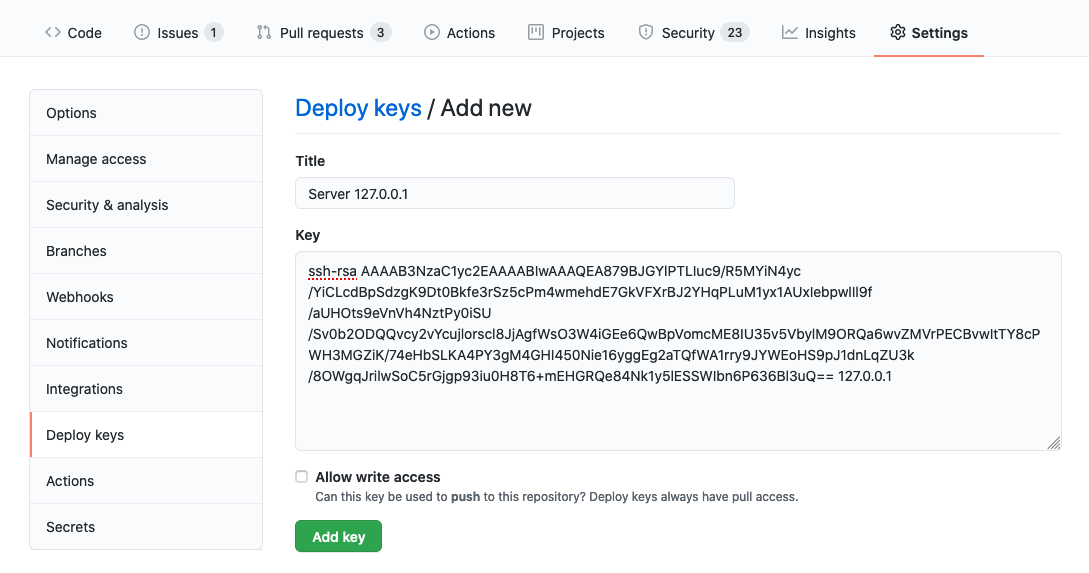Open Branches settings in the sidebar
Viewport: 1089px width, 573px height.
point(76,251)
